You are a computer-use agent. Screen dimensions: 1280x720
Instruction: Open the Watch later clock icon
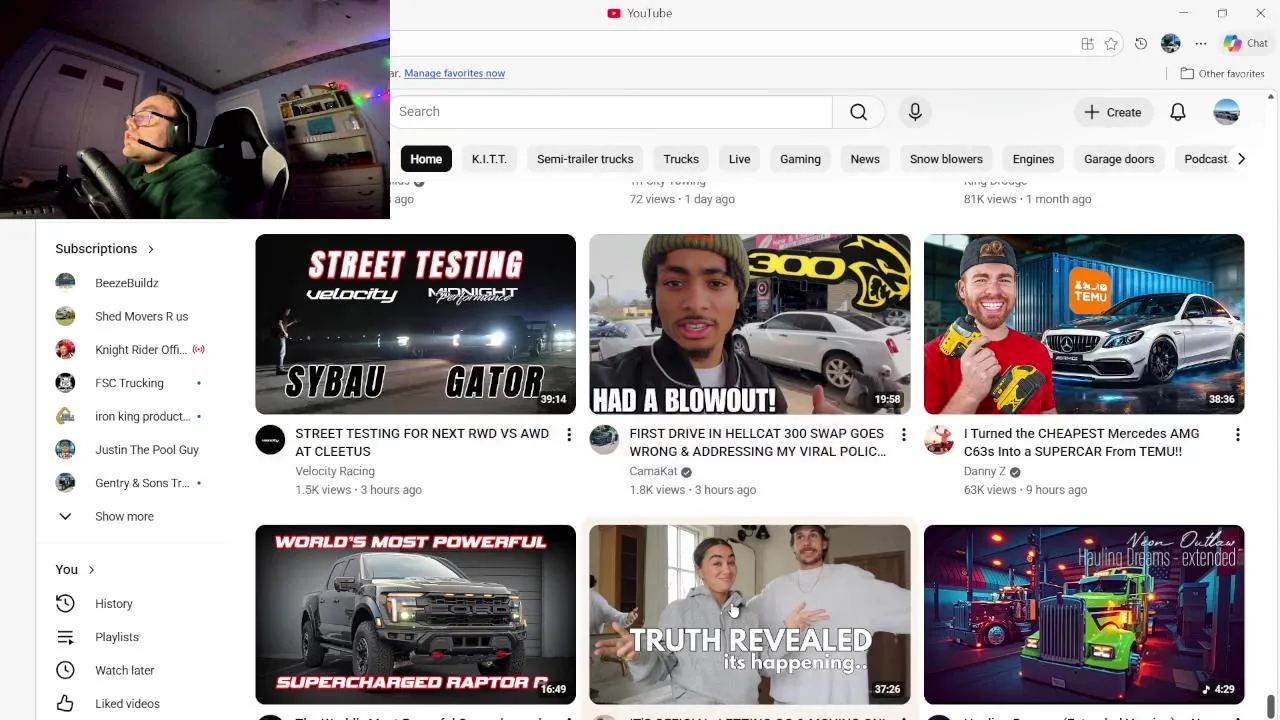65,670
